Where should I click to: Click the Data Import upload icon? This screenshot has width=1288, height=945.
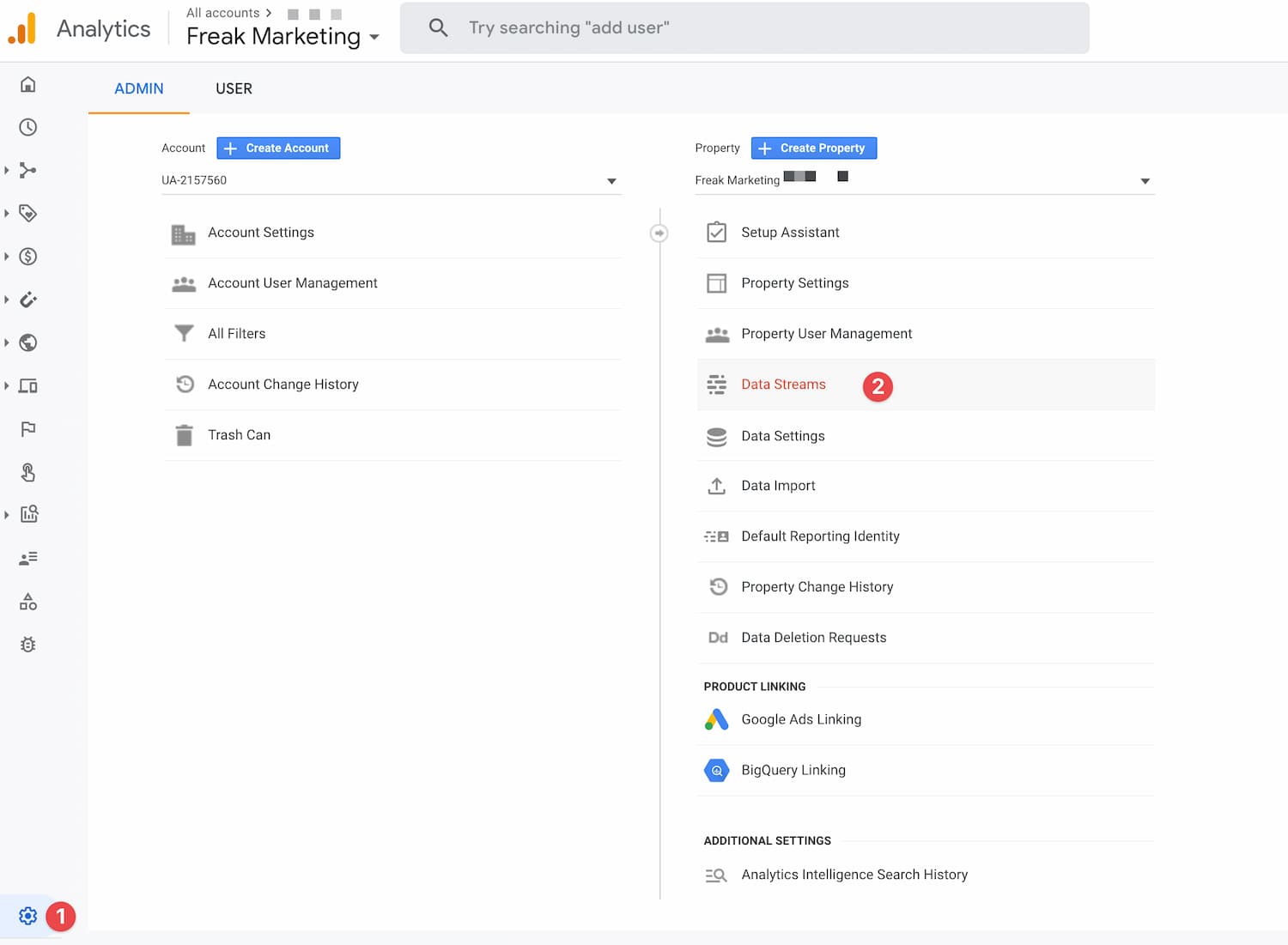(x=716, y=486)
